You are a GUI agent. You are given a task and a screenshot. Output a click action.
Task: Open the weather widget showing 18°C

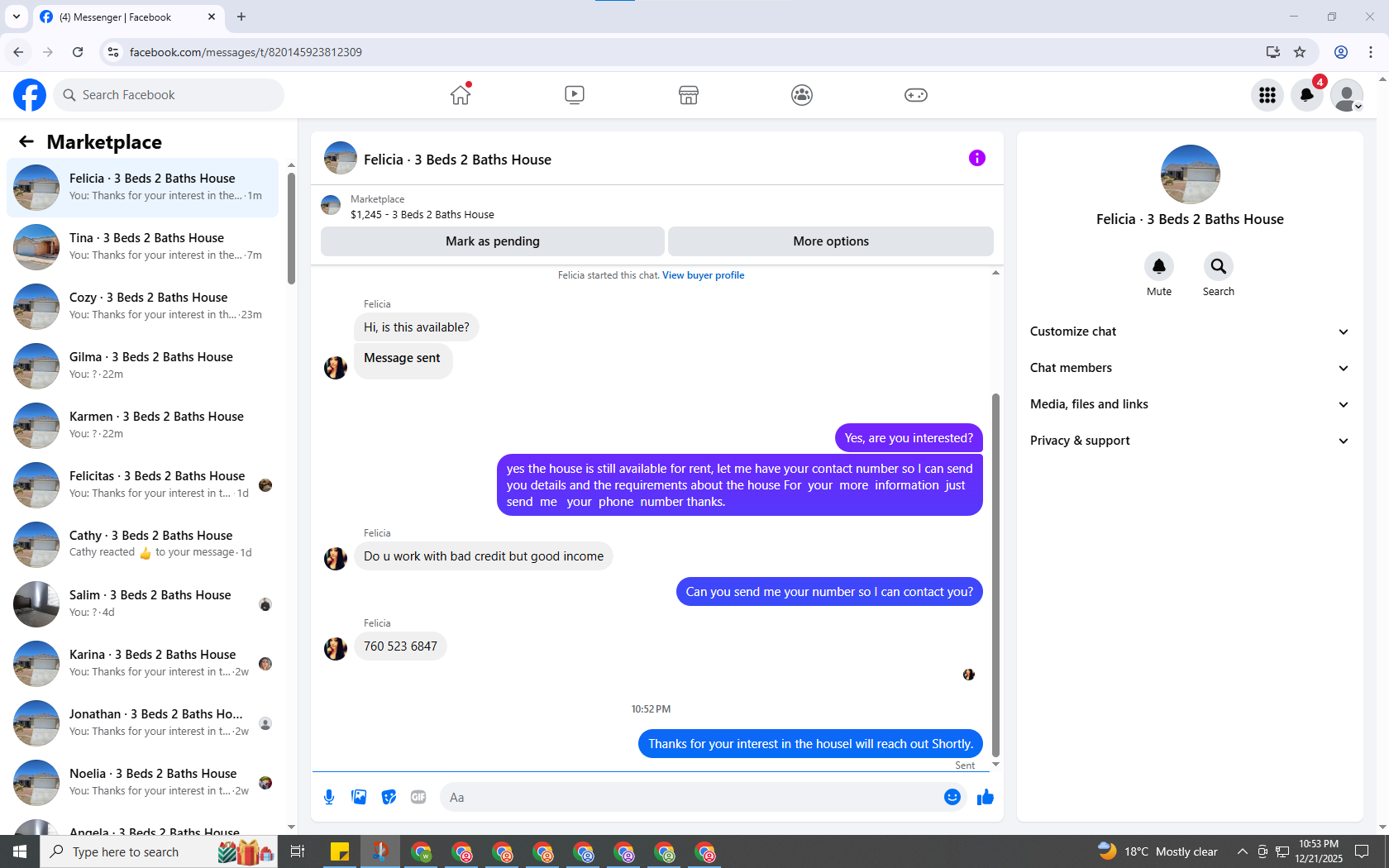coord(1157,851)
